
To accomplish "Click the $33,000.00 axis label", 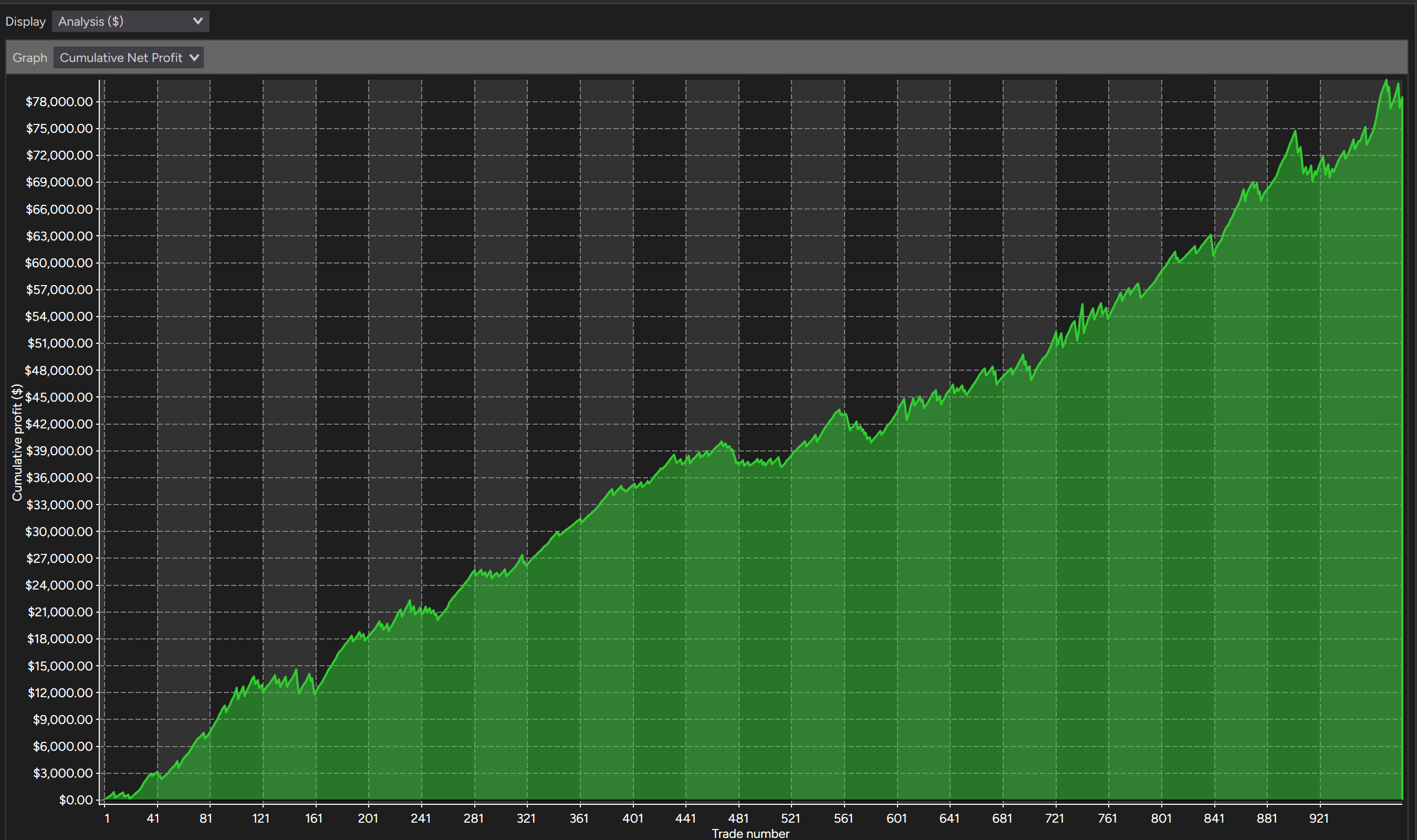I will coord(59,505).
